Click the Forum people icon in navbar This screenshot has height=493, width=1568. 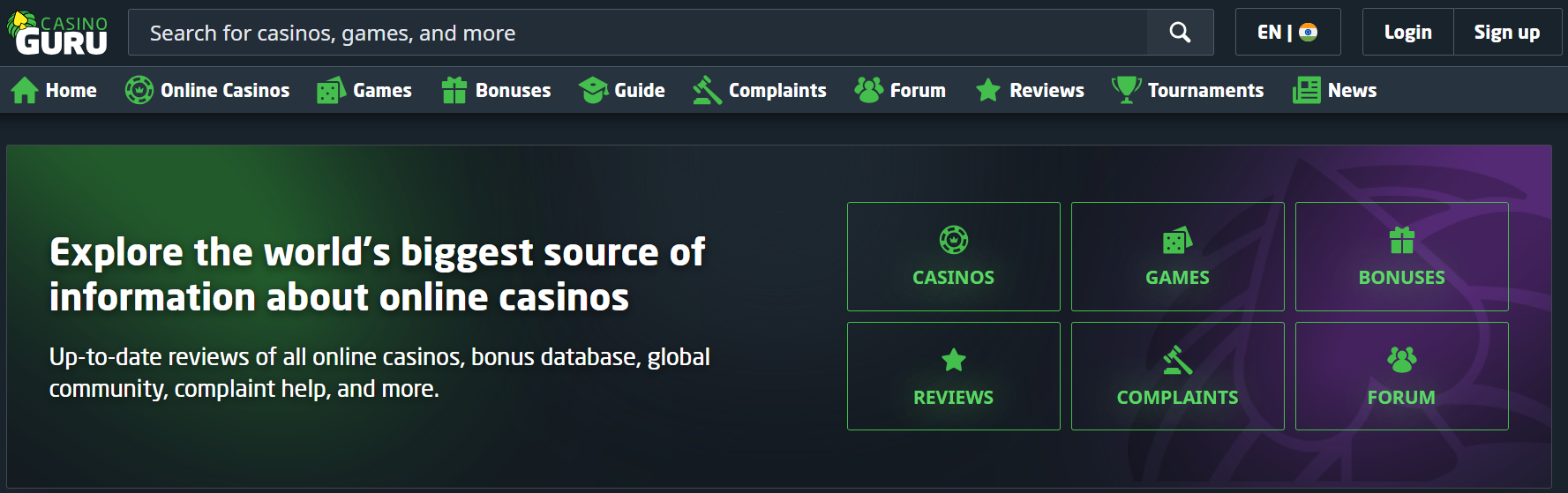pos(868,89)
